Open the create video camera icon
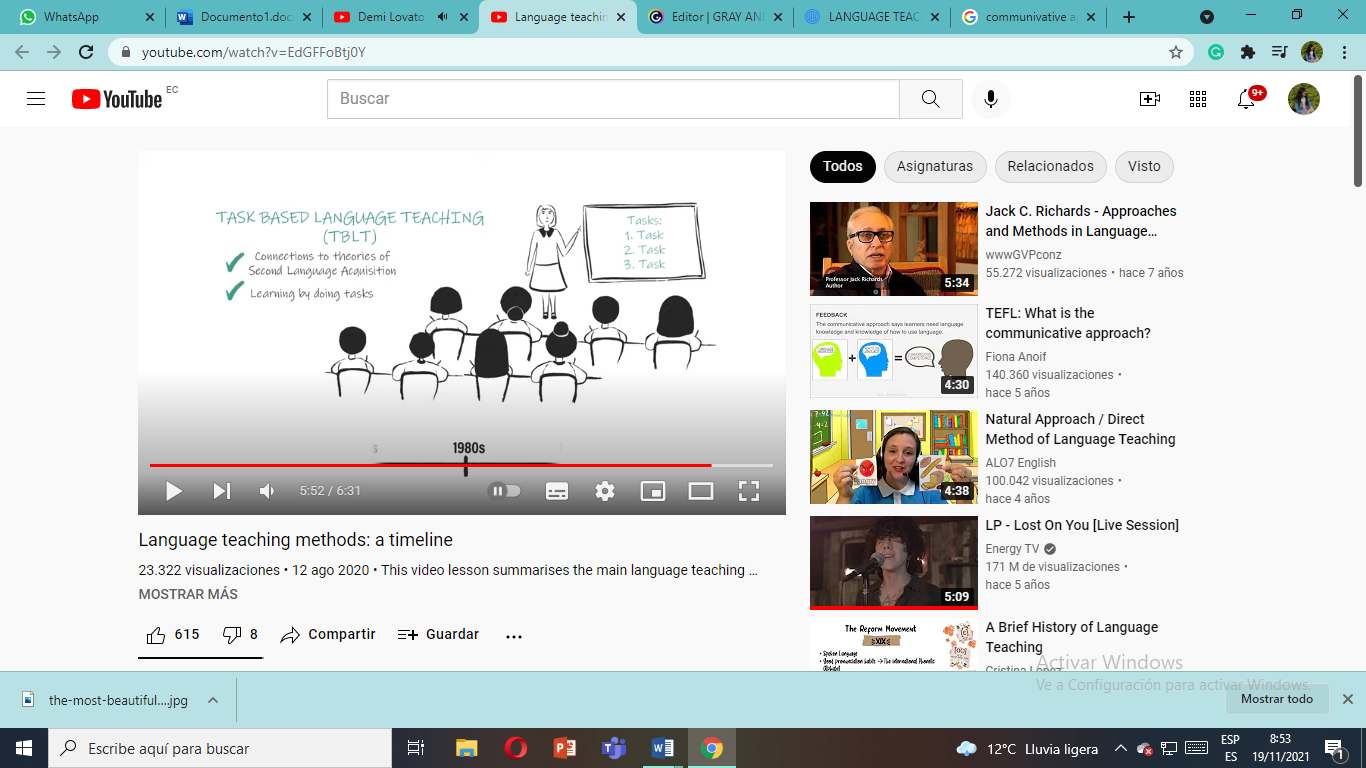Screen dimensions: 1366x768 (1149, 99)
